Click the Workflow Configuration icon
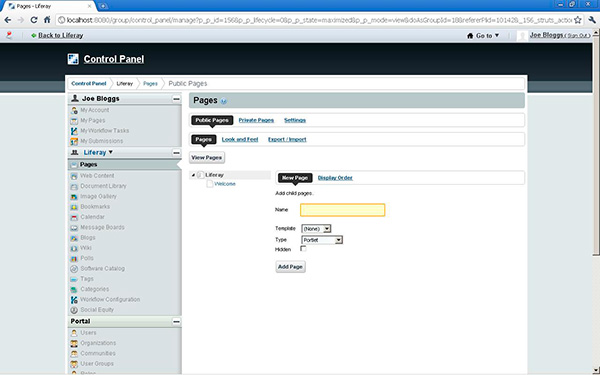The width and height of the screenshot is (600, 375). coord(74,300)
